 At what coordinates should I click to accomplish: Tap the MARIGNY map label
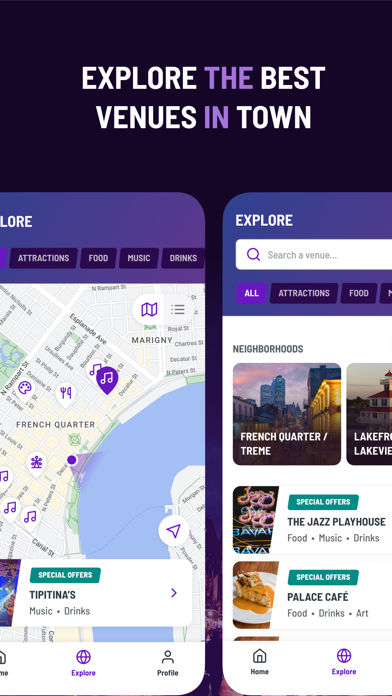[152, 340]
